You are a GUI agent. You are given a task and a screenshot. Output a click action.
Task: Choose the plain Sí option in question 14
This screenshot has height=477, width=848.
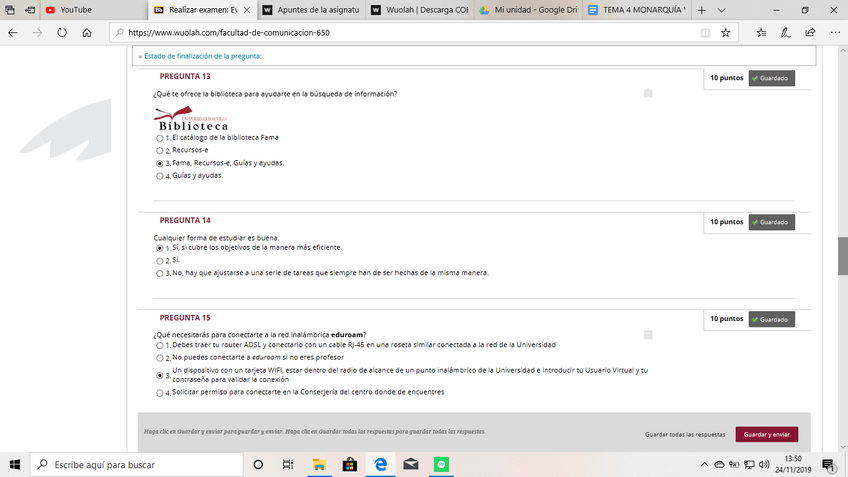[x=160, y=261]
